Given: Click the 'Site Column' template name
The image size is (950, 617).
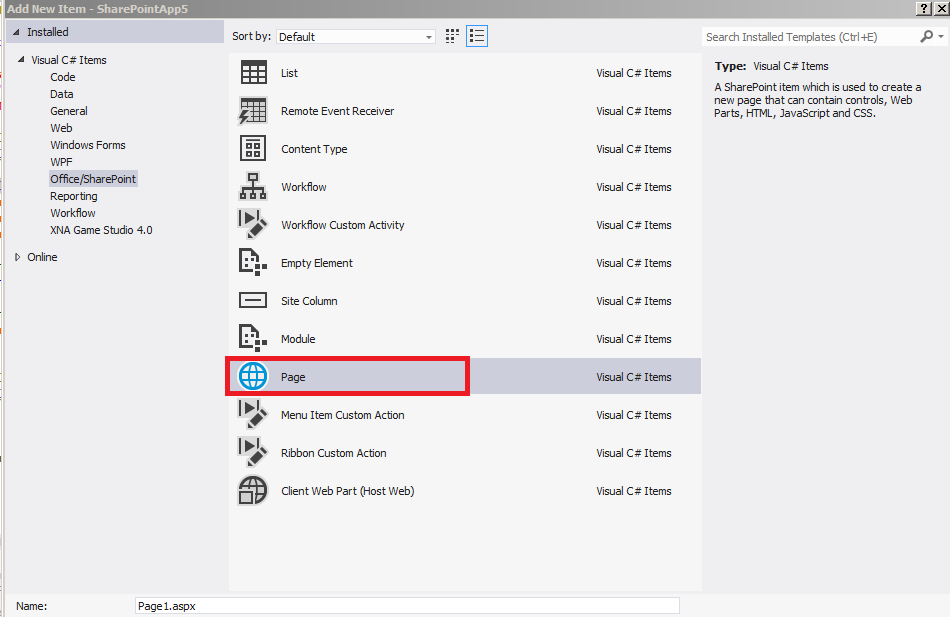Looking at the screenshot, I should click(x=309, y=301).
